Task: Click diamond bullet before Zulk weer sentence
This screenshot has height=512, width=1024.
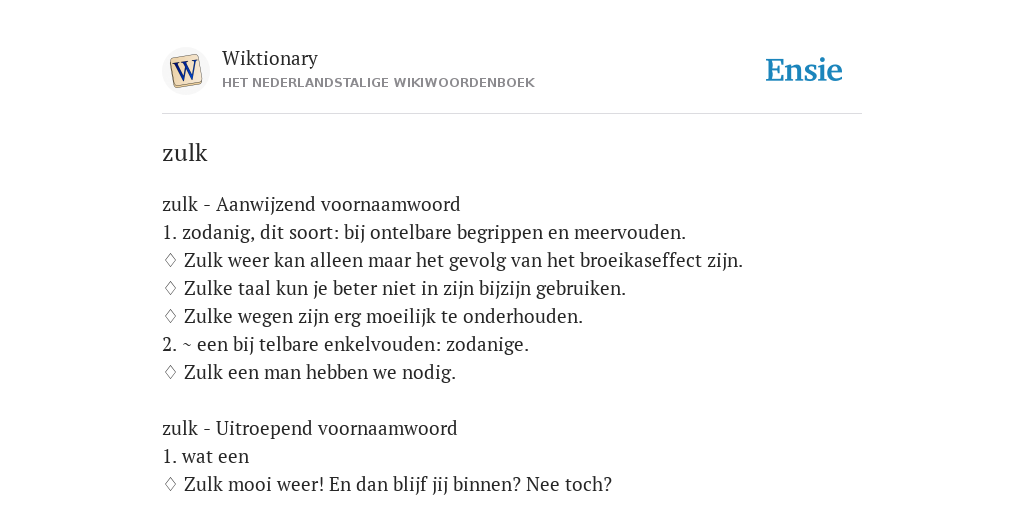Action: coord(170,261)
